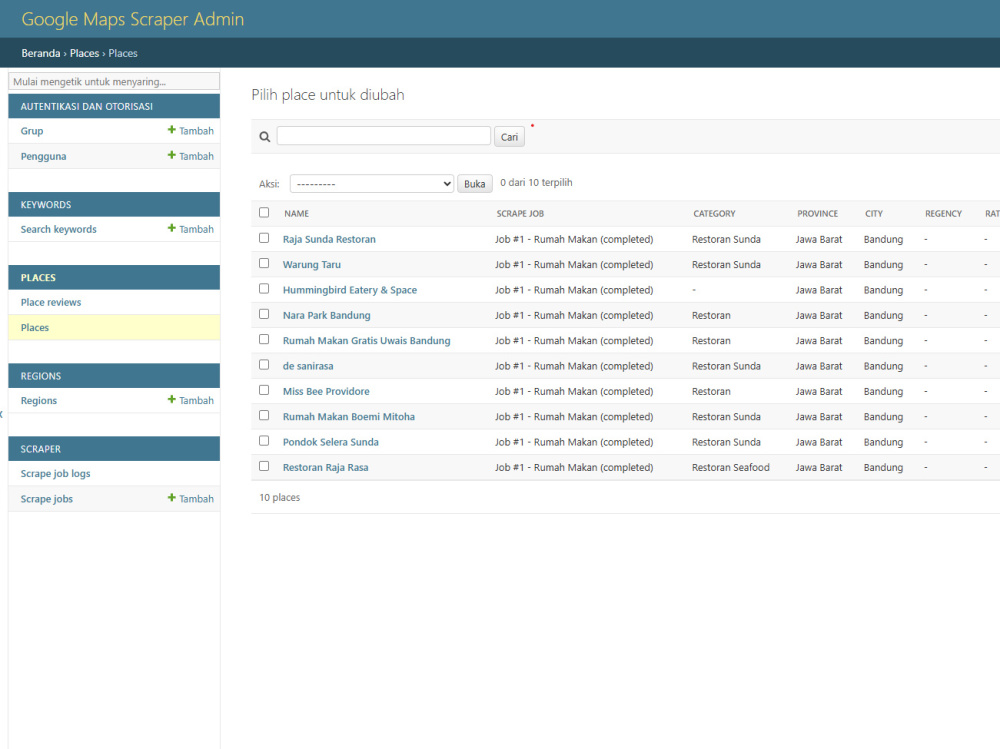This screenshot has height=749, width=1000.
Task: Click the magnifying glass search icon
Action: pos(265,137)
